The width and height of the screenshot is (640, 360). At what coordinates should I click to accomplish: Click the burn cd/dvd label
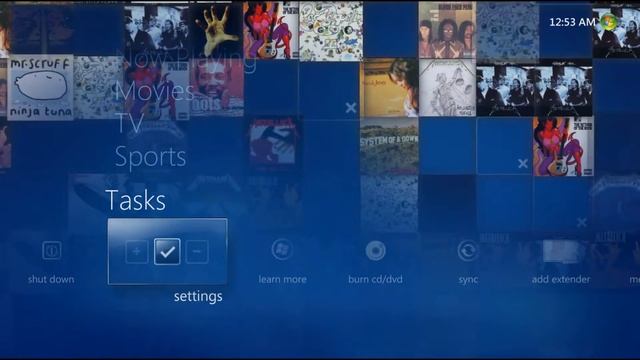[375, 280]
